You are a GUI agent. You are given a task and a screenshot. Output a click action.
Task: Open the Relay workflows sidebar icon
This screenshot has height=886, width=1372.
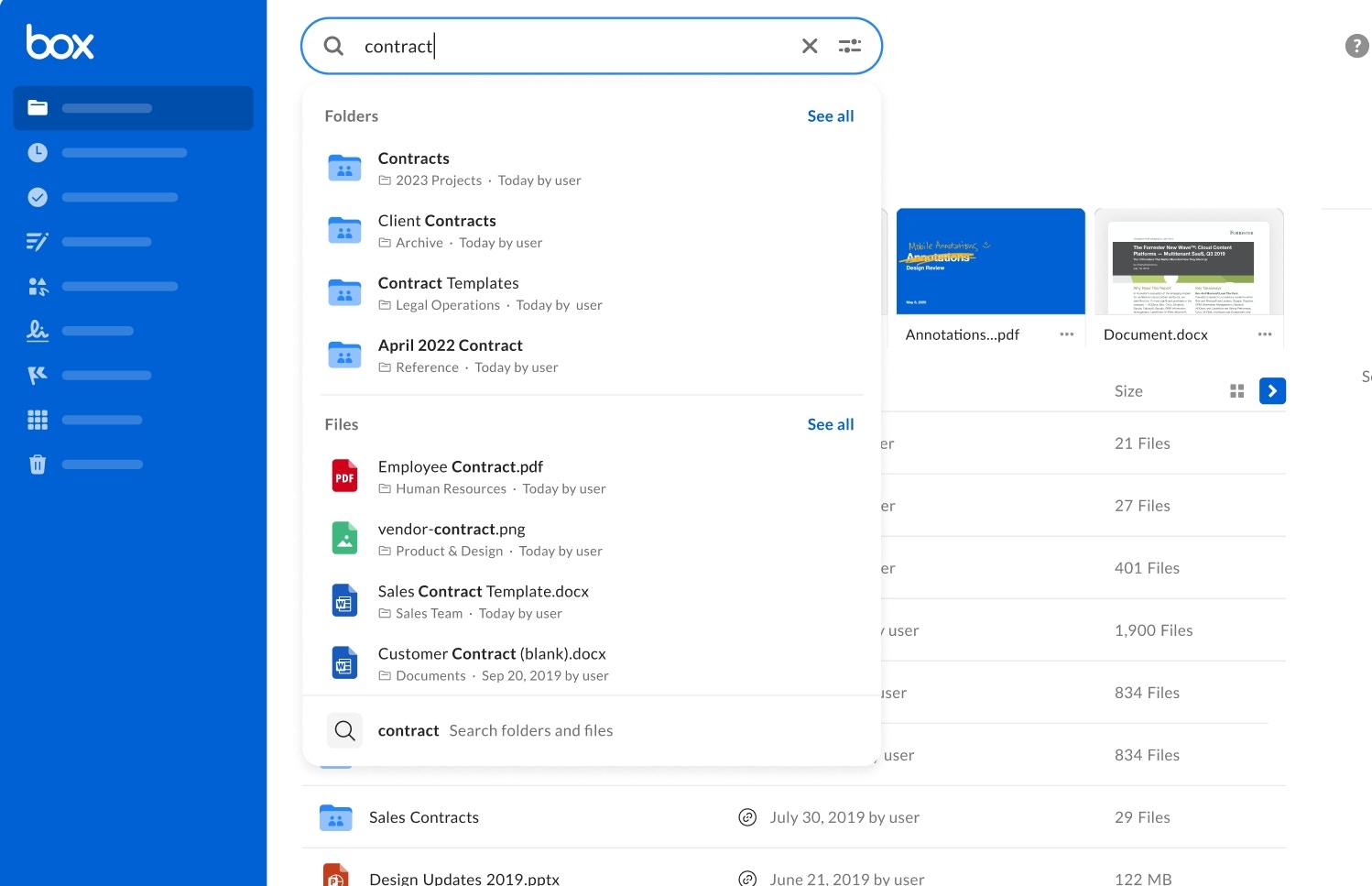pyautogui.click(x=38, y=375)
